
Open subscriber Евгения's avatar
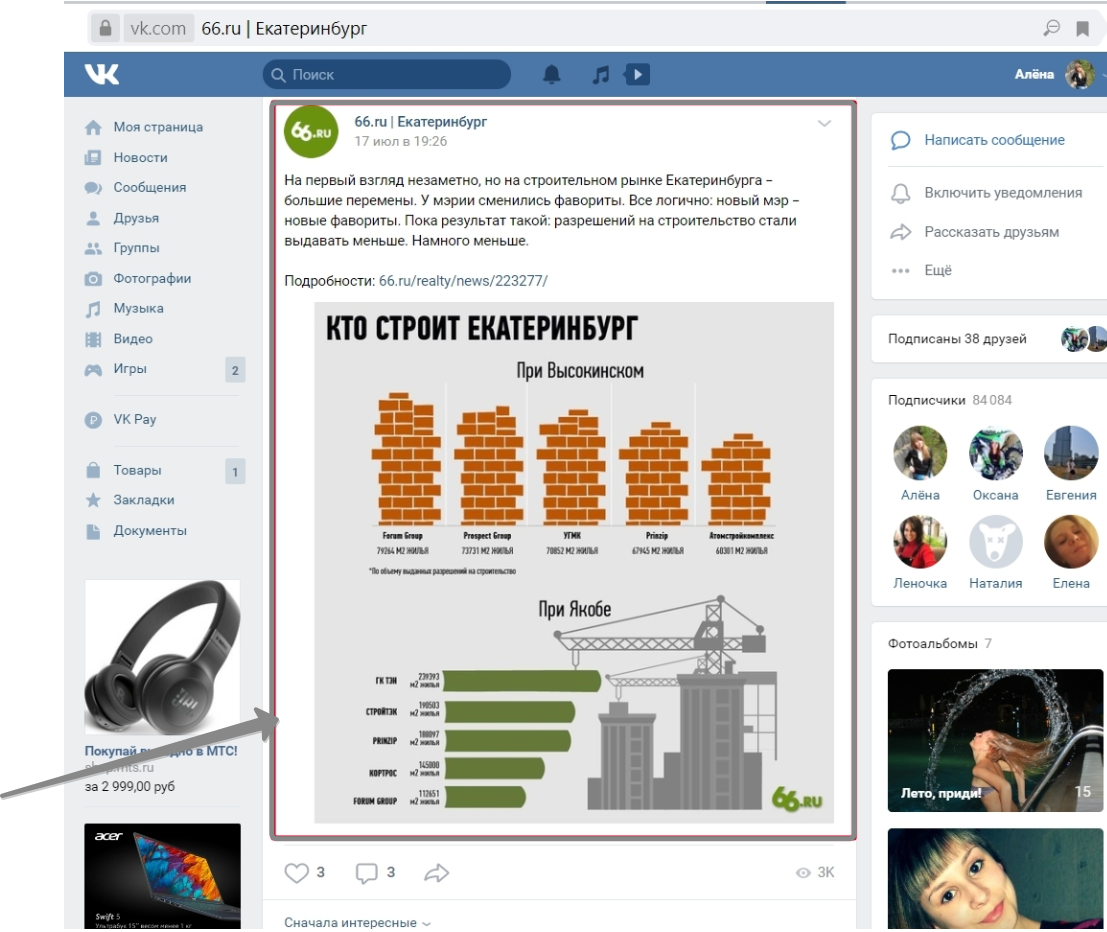click(1071, 453)
